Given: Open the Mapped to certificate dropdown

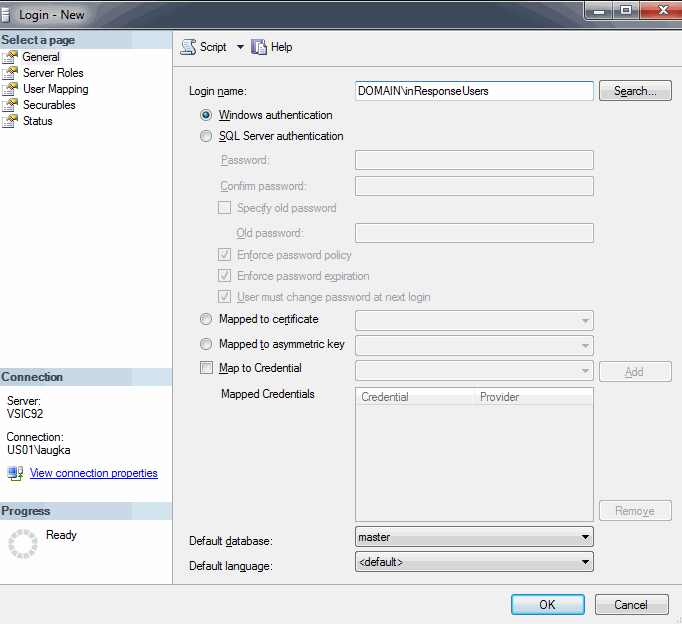Looking at the screenshot, I should coord(474,321).
